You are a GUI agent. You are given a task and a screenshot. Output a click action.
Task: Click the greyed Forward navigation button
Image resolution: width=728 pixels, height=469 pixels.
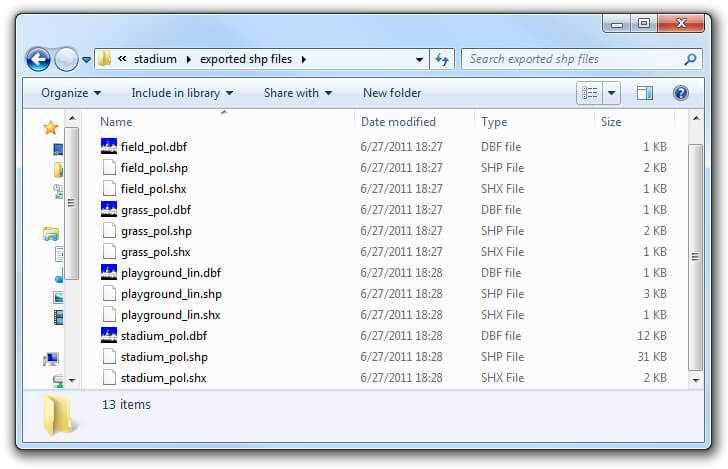click(x=66, y=59)
